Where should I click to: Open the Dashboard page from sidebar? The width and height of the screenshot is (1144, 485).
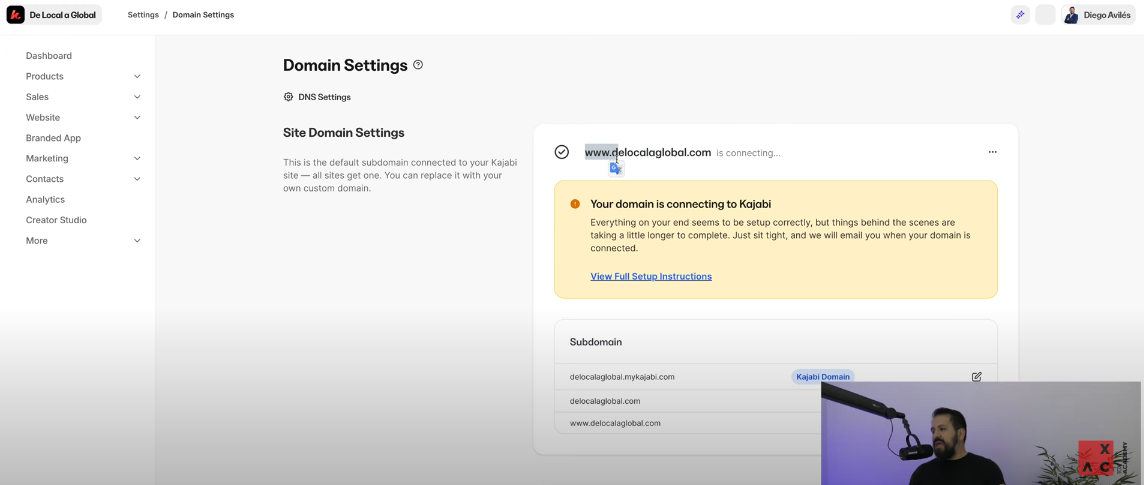49,56
